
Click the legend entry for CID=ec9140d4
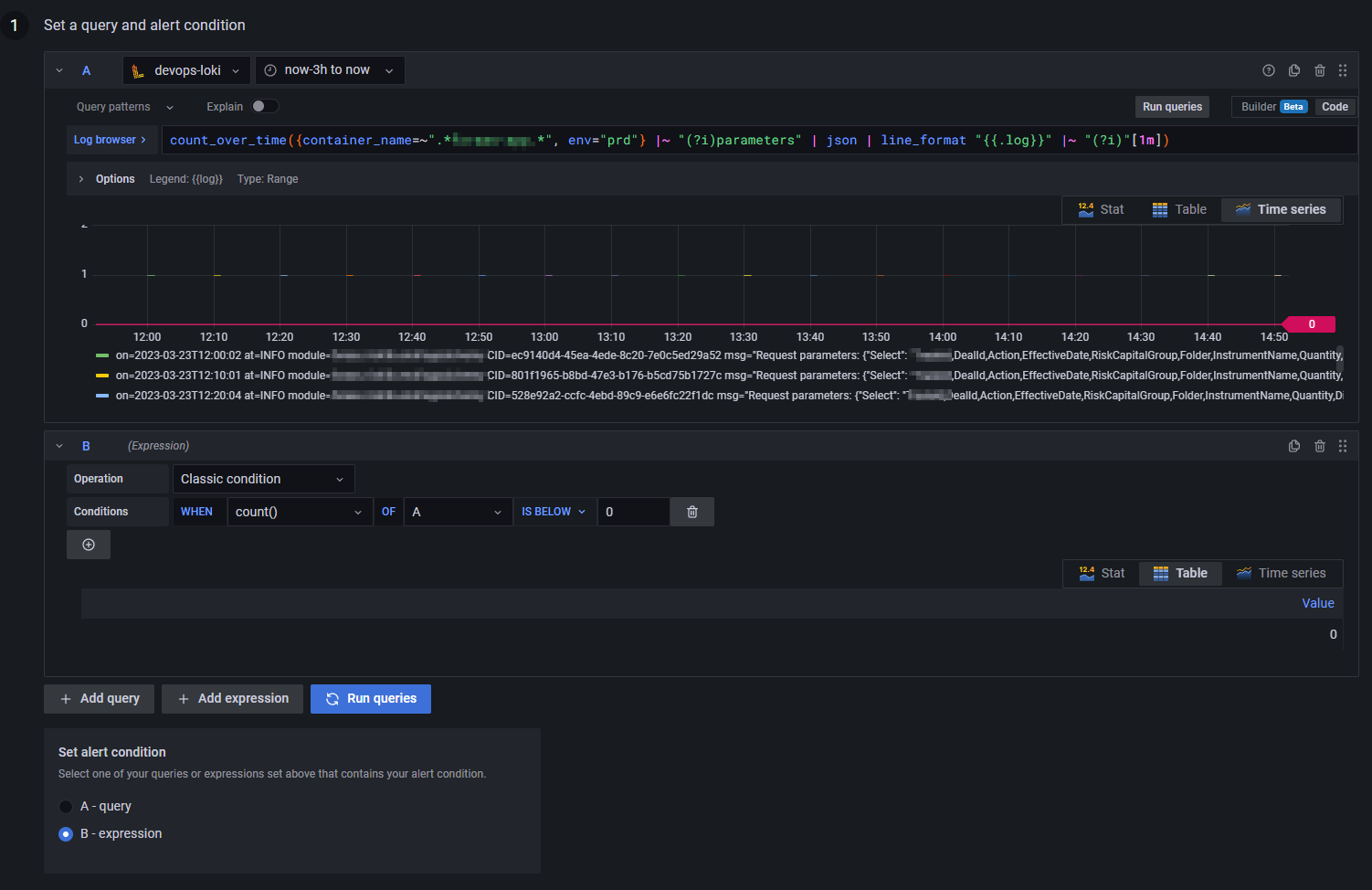click(x=729, y=355)
